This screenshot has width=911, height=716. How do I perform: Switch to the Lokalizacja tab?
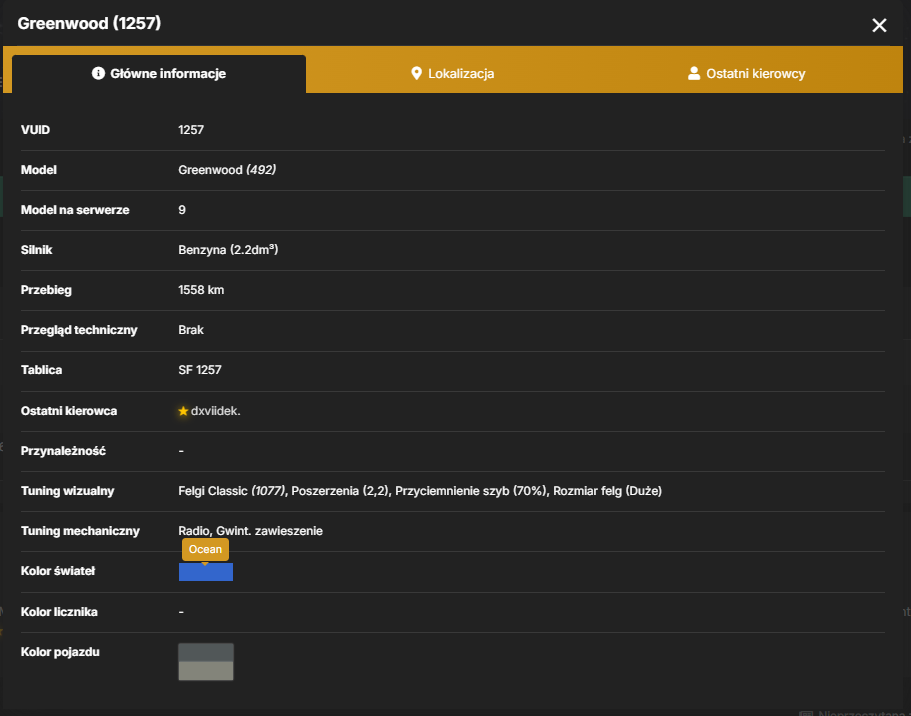pyautogui.click(x=453, y=74)
